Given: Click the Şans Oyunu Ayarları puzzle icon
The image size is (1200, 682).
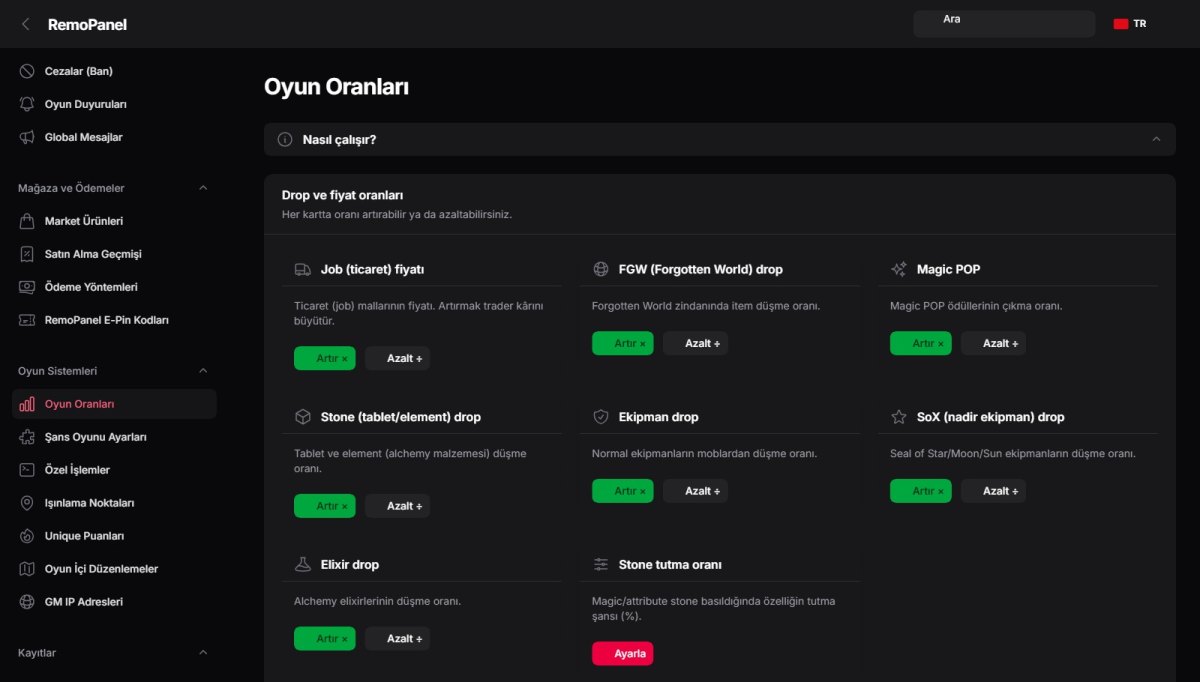Looking at the screenshot, I should click(x=27, y=437).
